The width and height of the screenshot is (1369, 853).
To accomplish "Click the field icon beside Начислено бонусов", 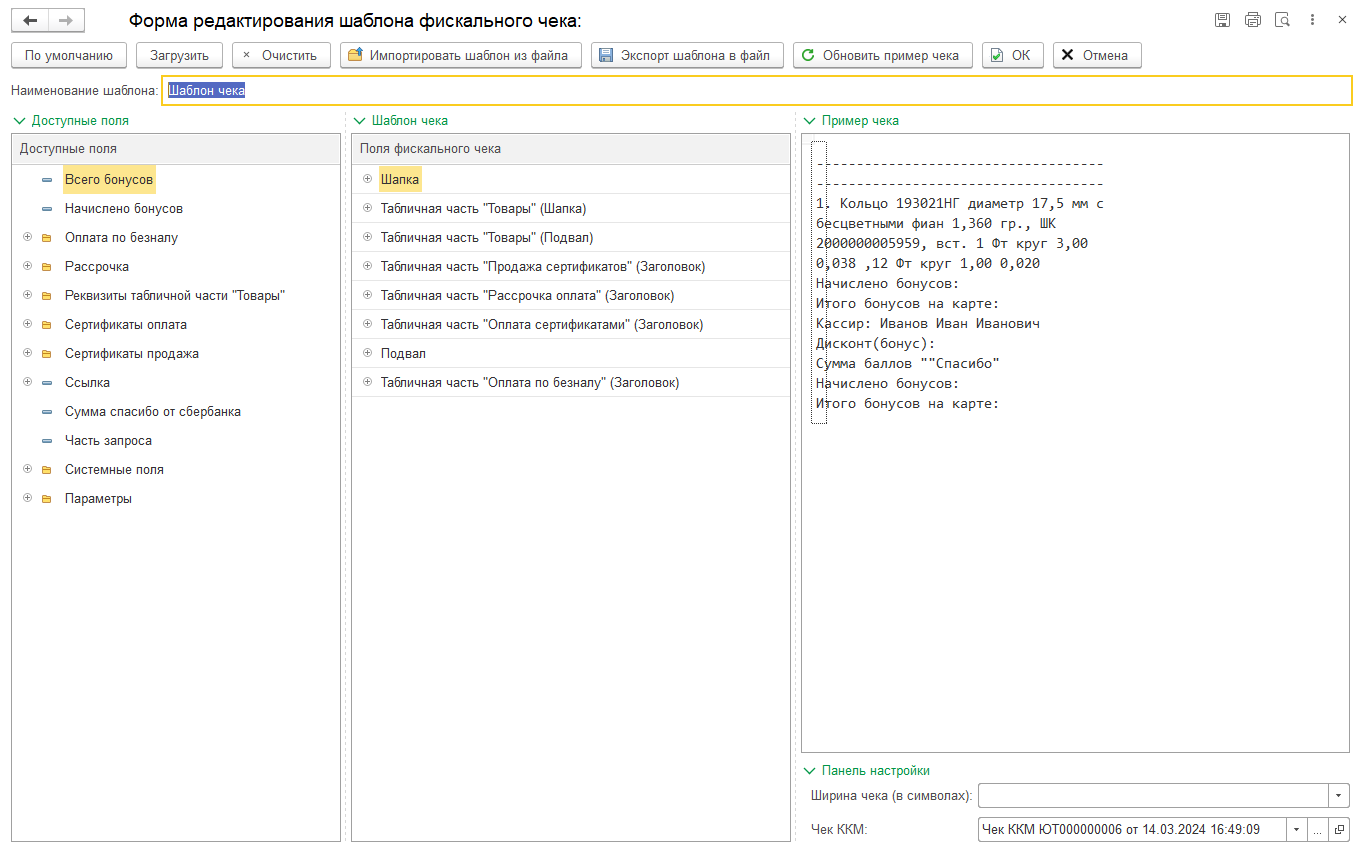I will click(47, 209).
